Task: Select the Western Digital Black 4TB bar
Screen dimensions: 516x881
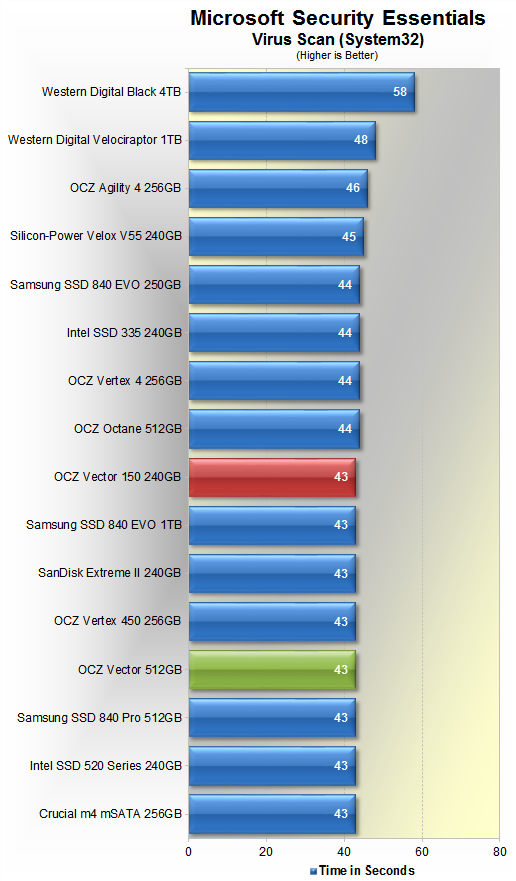Action: pos(302,92)
